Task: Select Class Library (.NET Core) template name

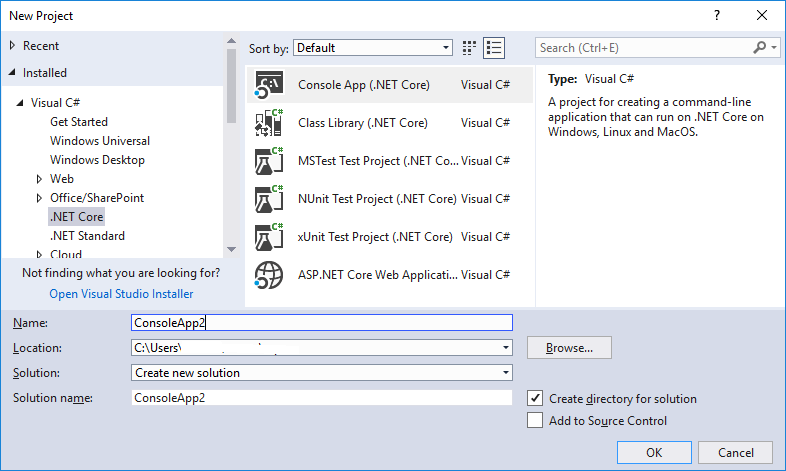Action: (363, 123)
